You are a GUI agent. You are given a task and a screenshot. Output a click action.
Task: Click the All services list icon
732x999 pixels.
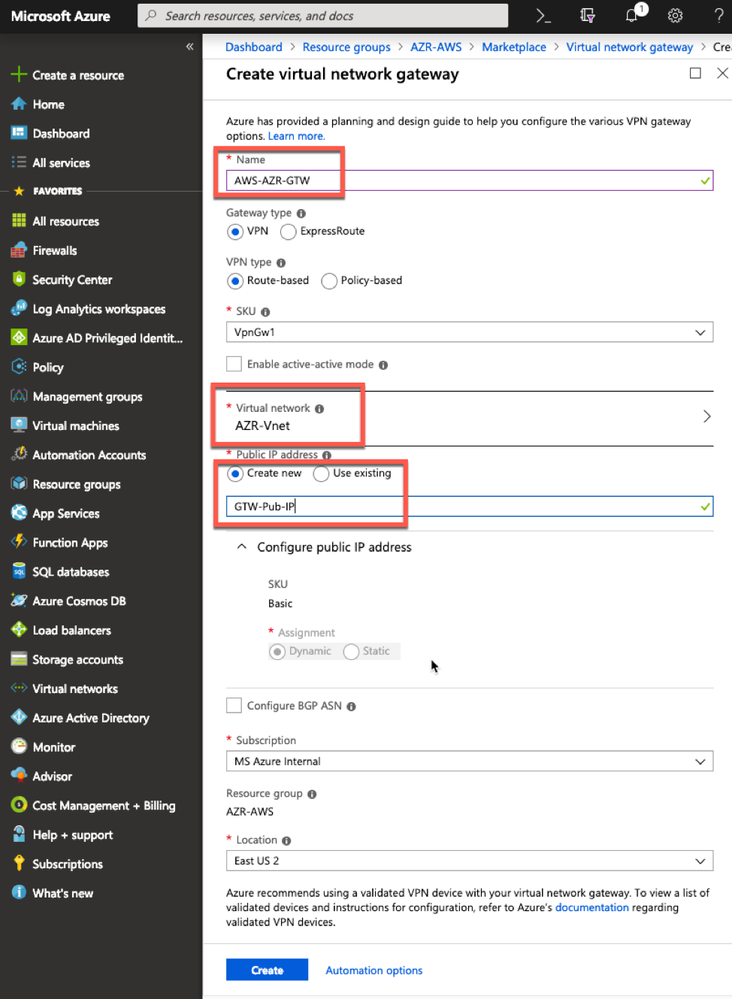click(19, 162)
